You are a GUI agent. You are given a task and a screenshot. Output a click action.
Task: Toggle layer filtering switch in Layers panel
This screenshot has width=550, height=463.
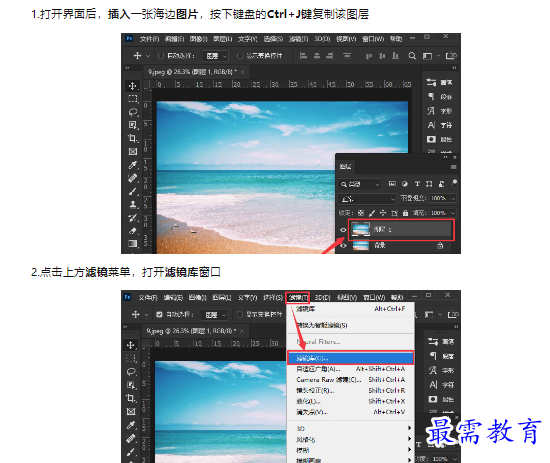[x=455, y=183]
